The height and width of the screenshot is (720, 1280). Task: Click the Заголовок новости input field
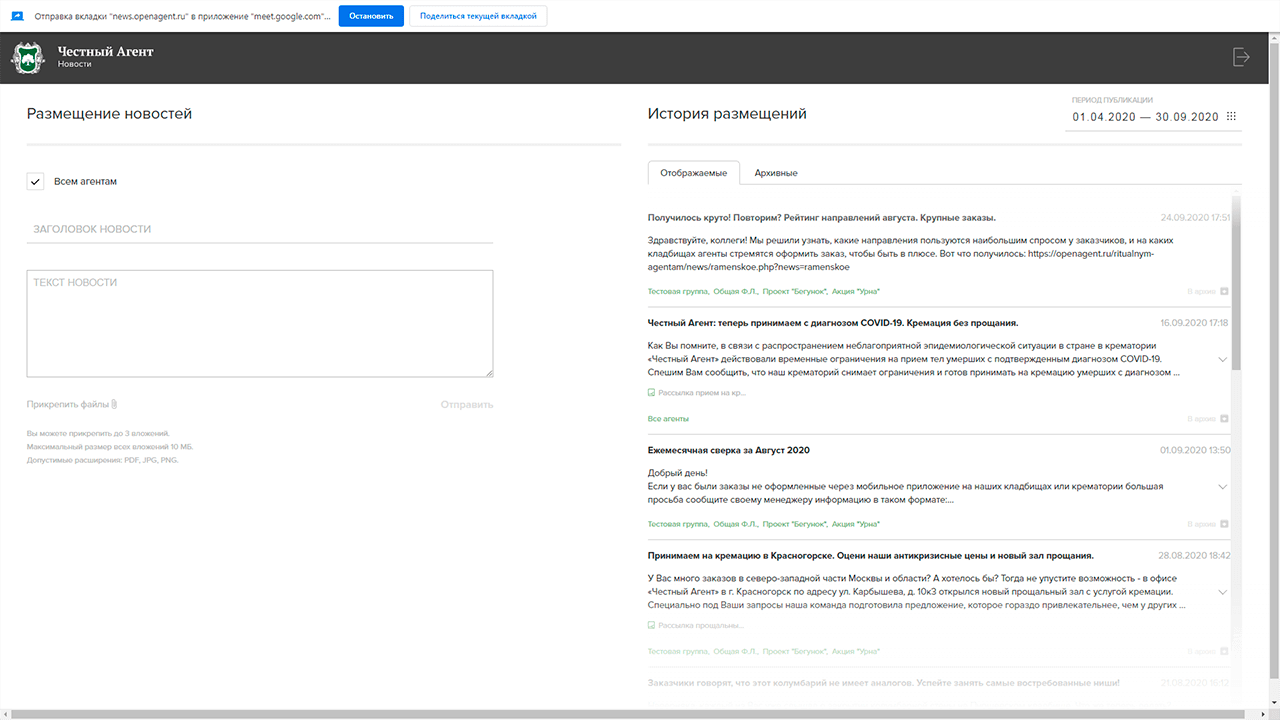[x=260, y=229]
